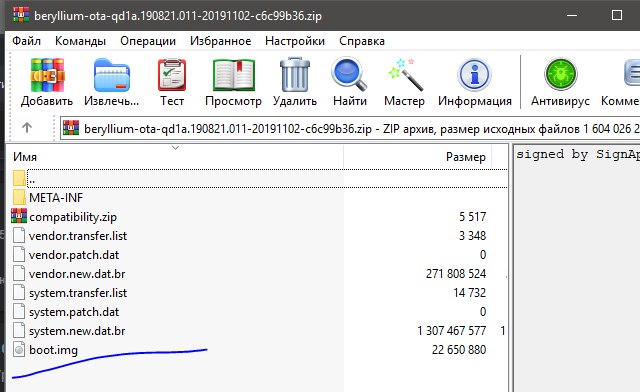Open the Операции menu
This screenshot has height=392, width=640.
coord(148,41)
